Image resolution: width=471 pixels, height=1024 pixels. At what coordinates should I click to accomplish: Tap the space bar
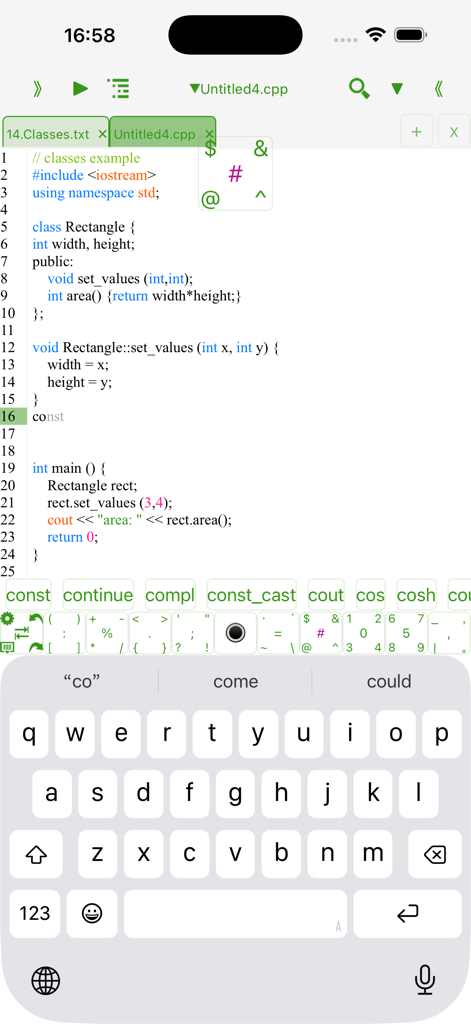click(235, 914)
